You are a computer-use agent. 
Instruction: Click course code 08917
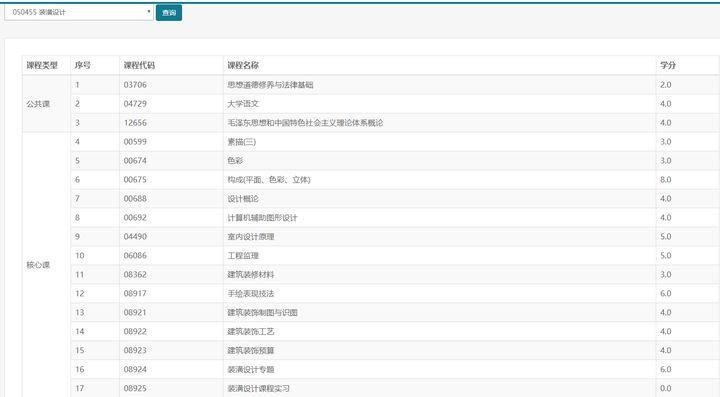point(135,293)
